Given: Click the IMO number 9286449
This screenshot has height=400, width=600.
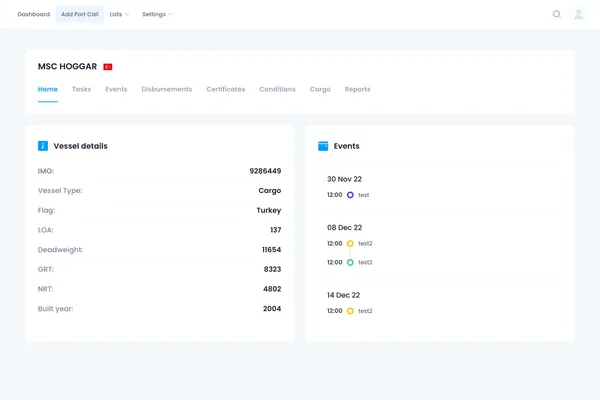Looking at the screenshot, I should tap(265, 171).
